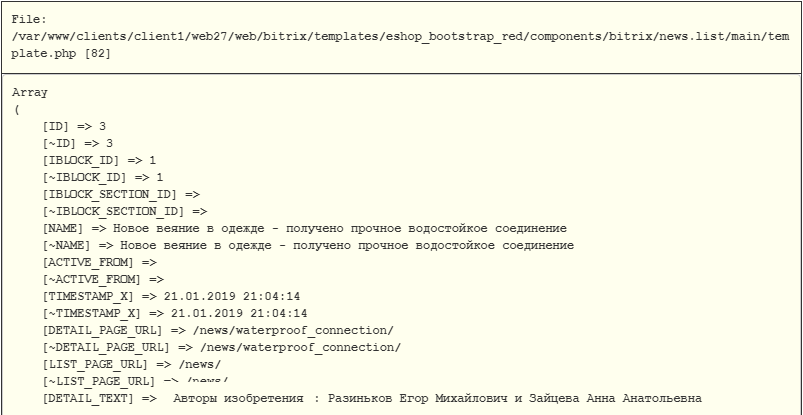Click the line number [82]

(x=97, y=53)
